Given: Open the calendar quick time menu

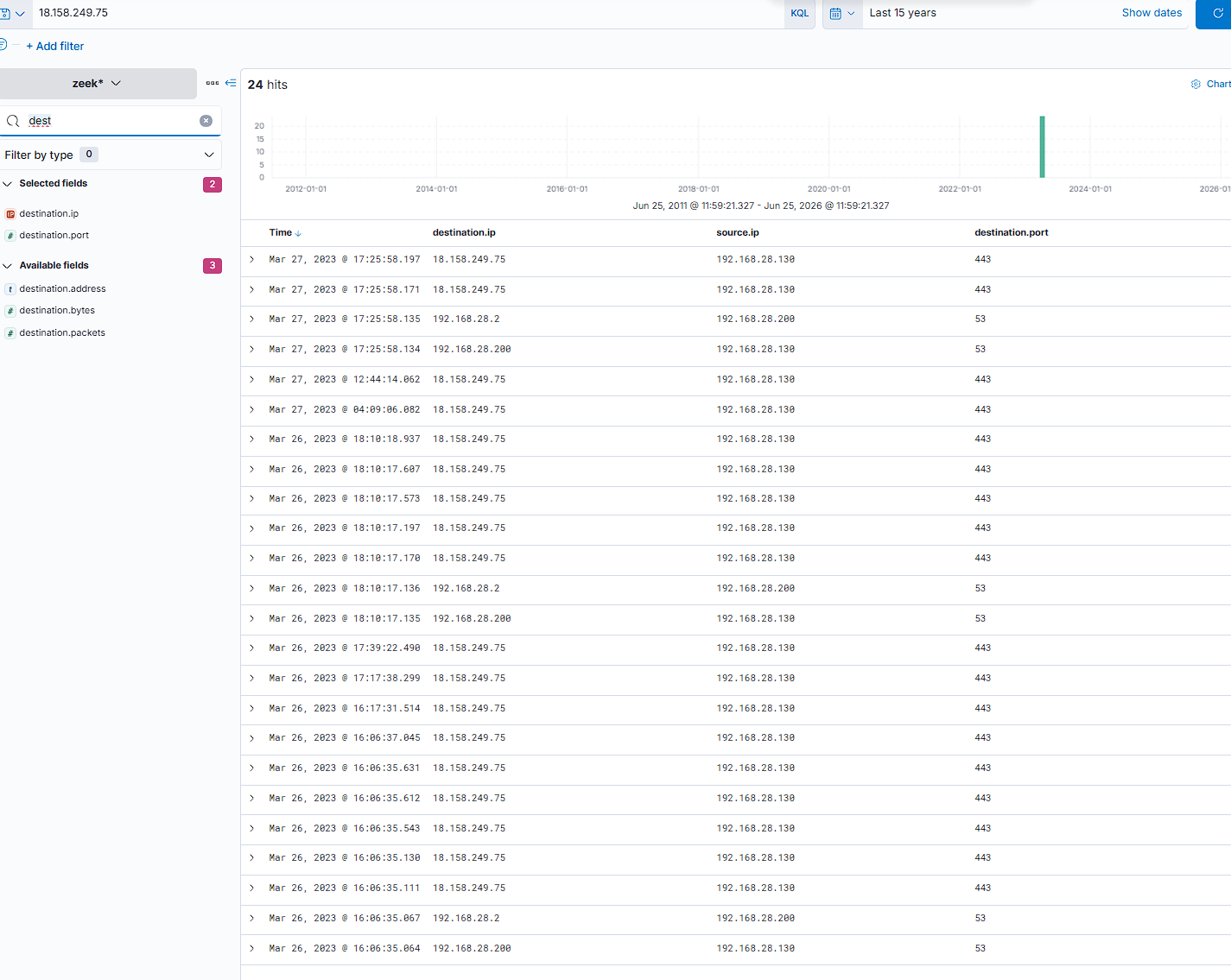Looking at the screenshot, I should pyautogui.click(x=842, y=14).
